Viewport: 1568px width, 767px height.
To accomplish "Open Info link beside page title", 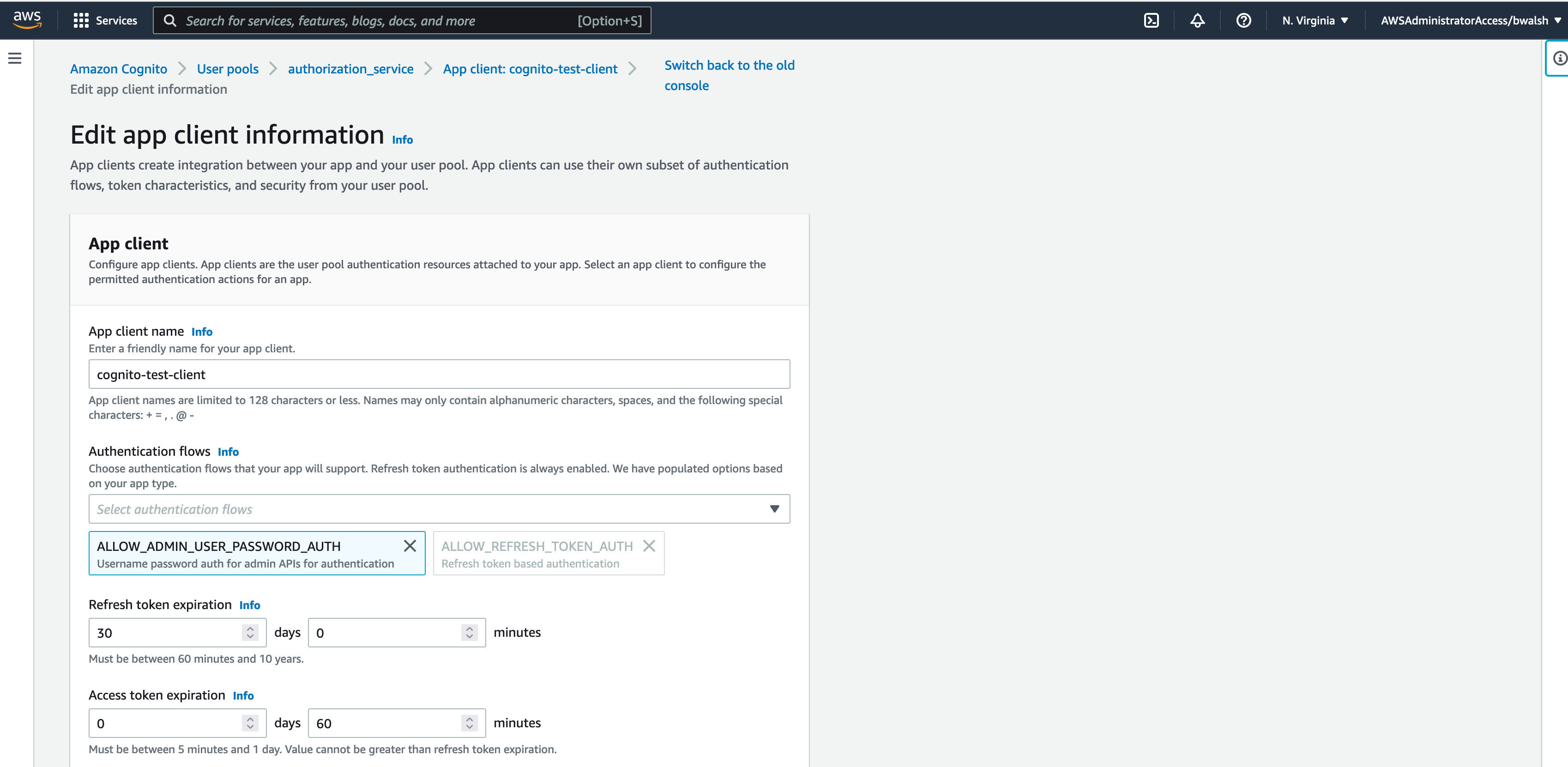I will coord(402,140).
